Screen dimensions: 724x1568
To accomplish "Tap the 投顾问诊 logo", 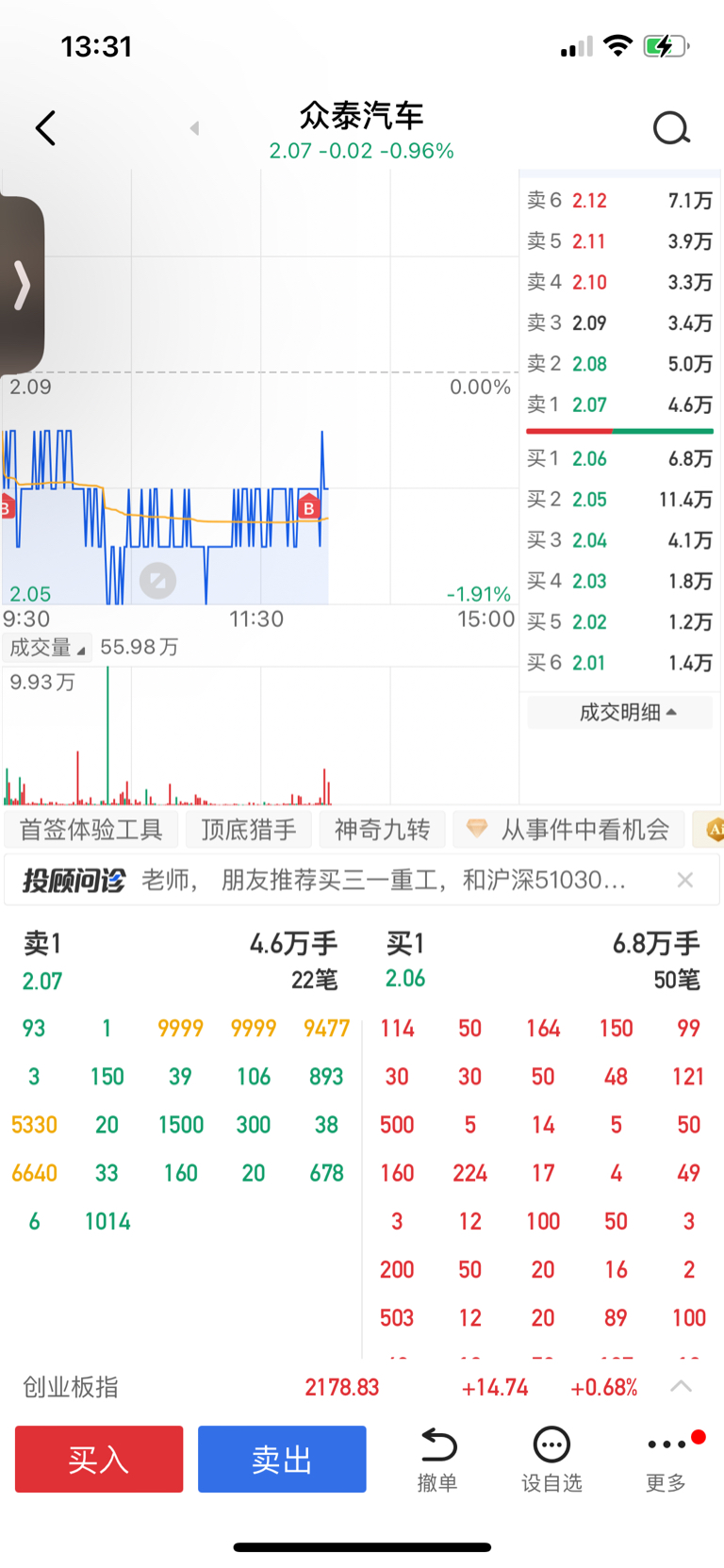I will click(74, 881).
